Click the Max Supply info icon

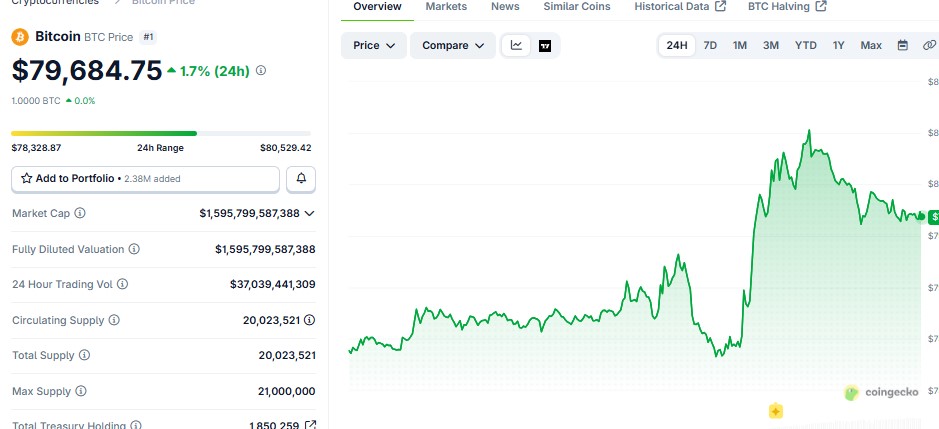tap(81, 391)
